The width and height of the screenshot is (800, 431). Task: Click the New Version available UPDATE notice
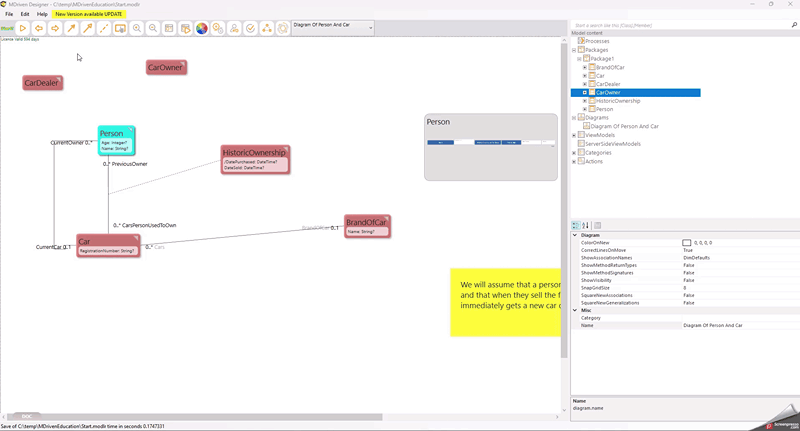[90, 14]
